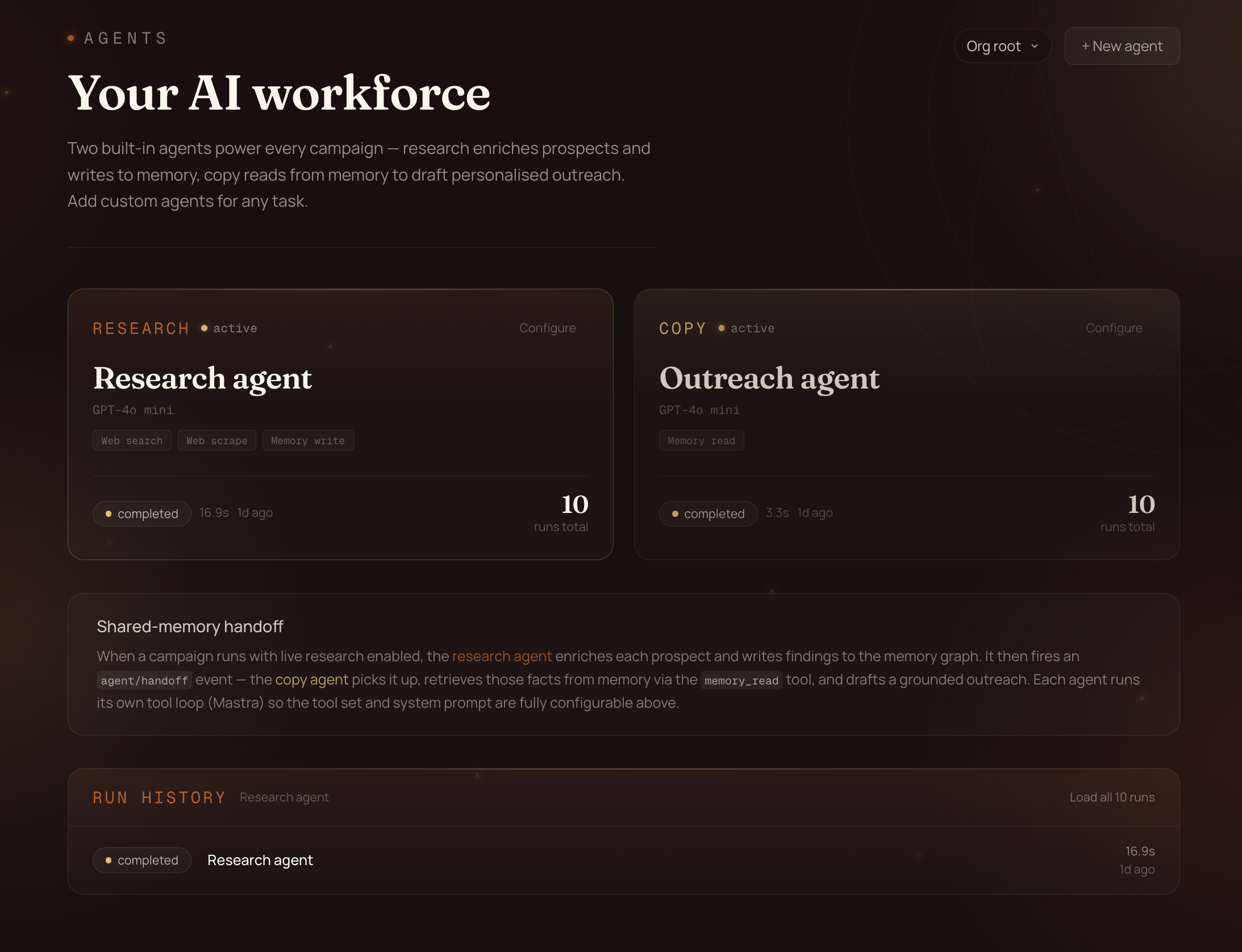Select the Web scrape tool tag

217,440
